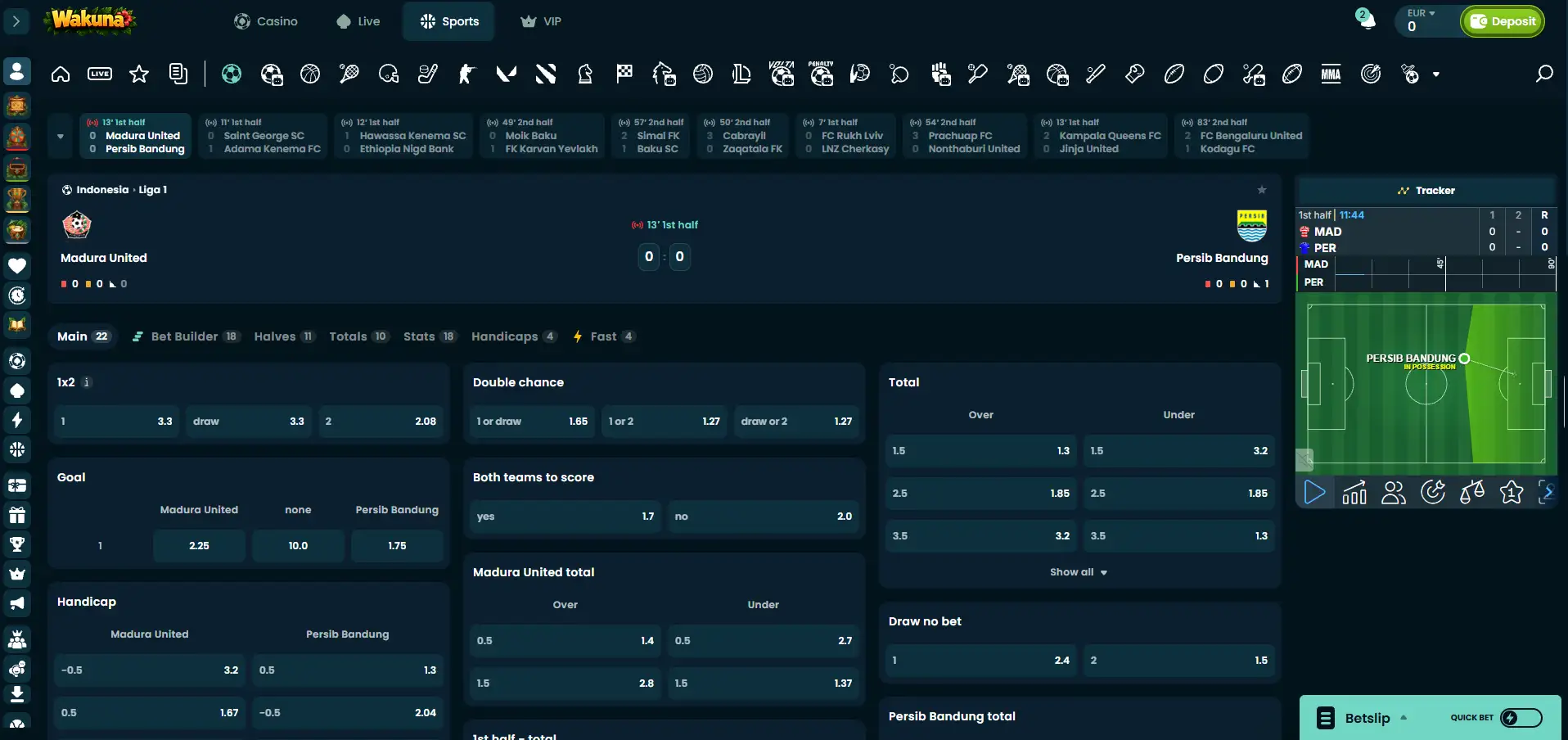
Task: Pick Over 2.5 total at 1.85
Action: click(x=980, y=494)
